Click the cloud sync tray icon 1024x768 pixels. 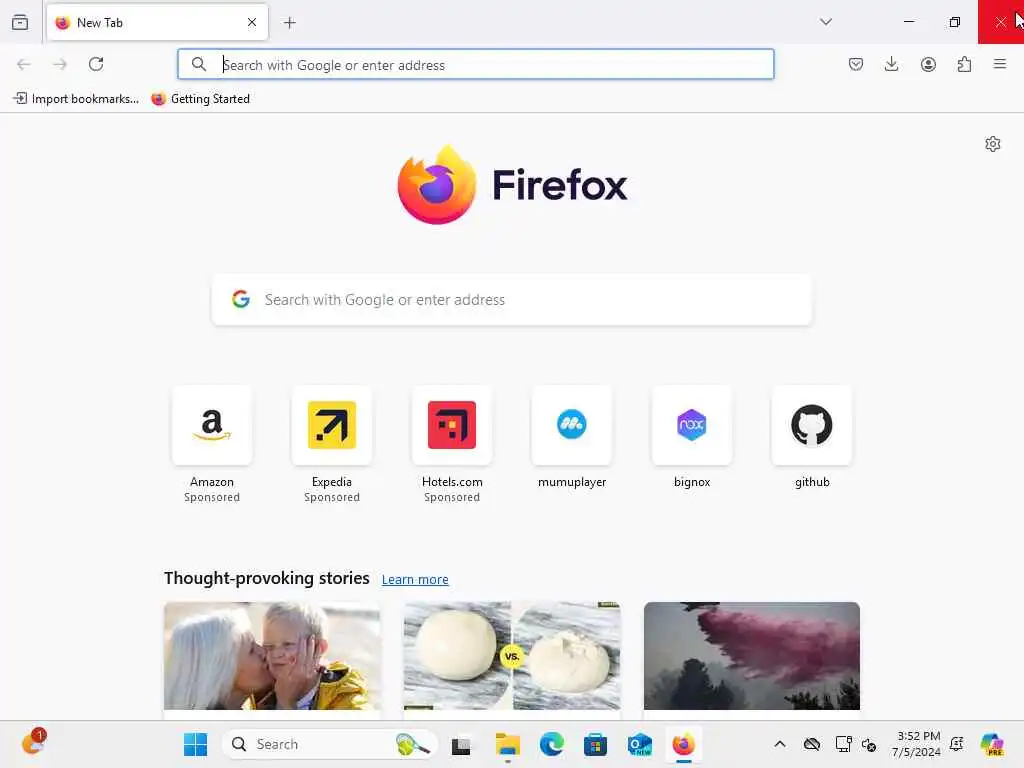point(812,744)
